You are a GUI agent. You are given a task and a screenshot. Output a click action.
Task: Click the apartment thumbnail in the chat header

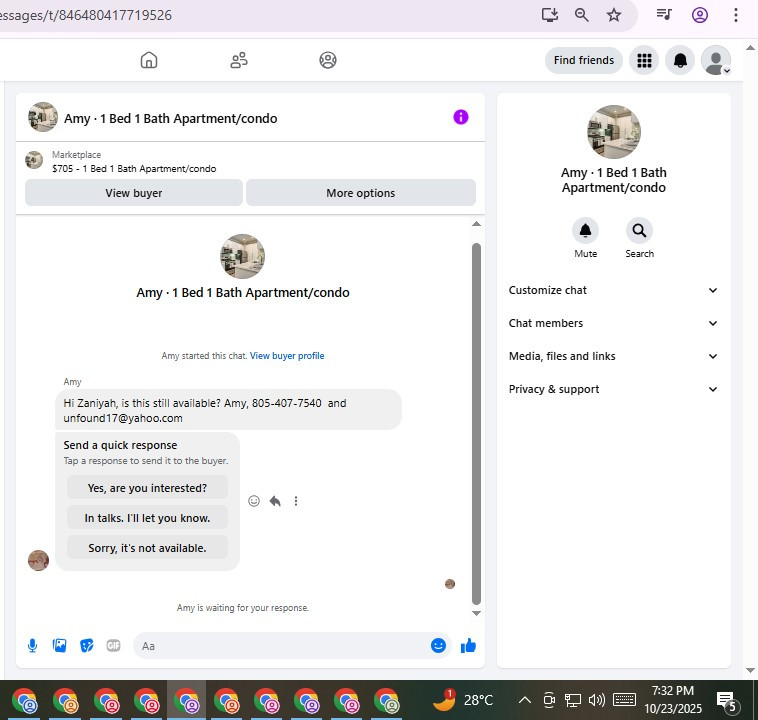pyautogui.click(x=43, y=117)
